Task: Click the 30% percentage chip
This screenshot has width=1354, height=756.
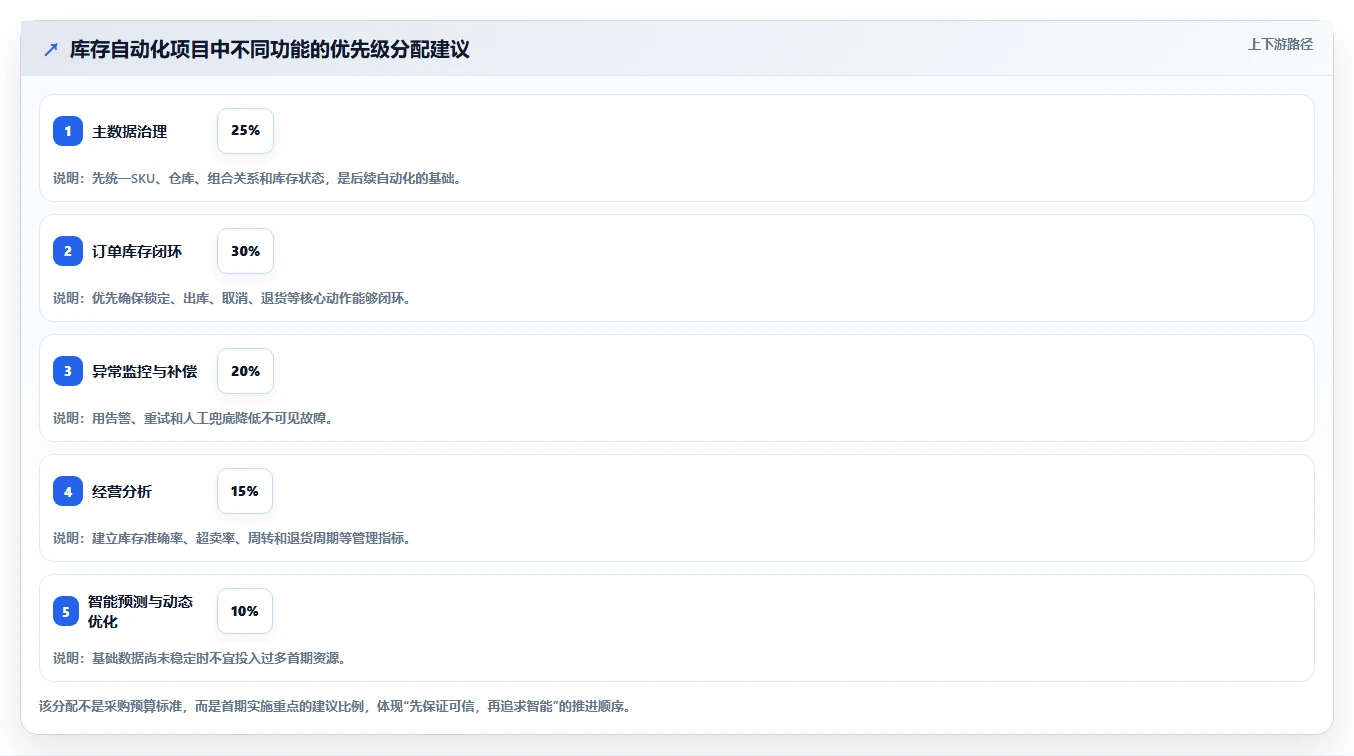Action: [x=245, y=251]
